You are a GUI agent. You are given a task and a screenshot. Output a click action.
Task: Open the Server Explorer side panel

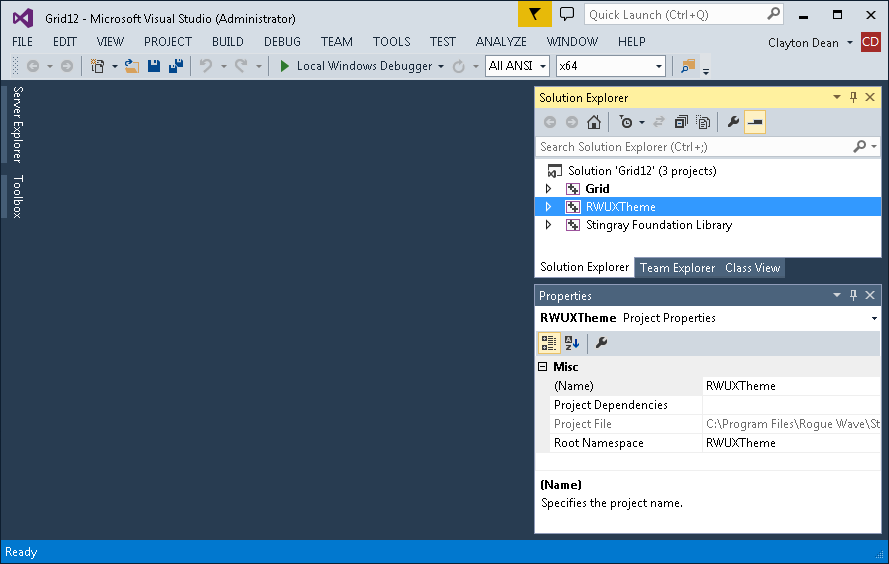[x=17, y=124]
